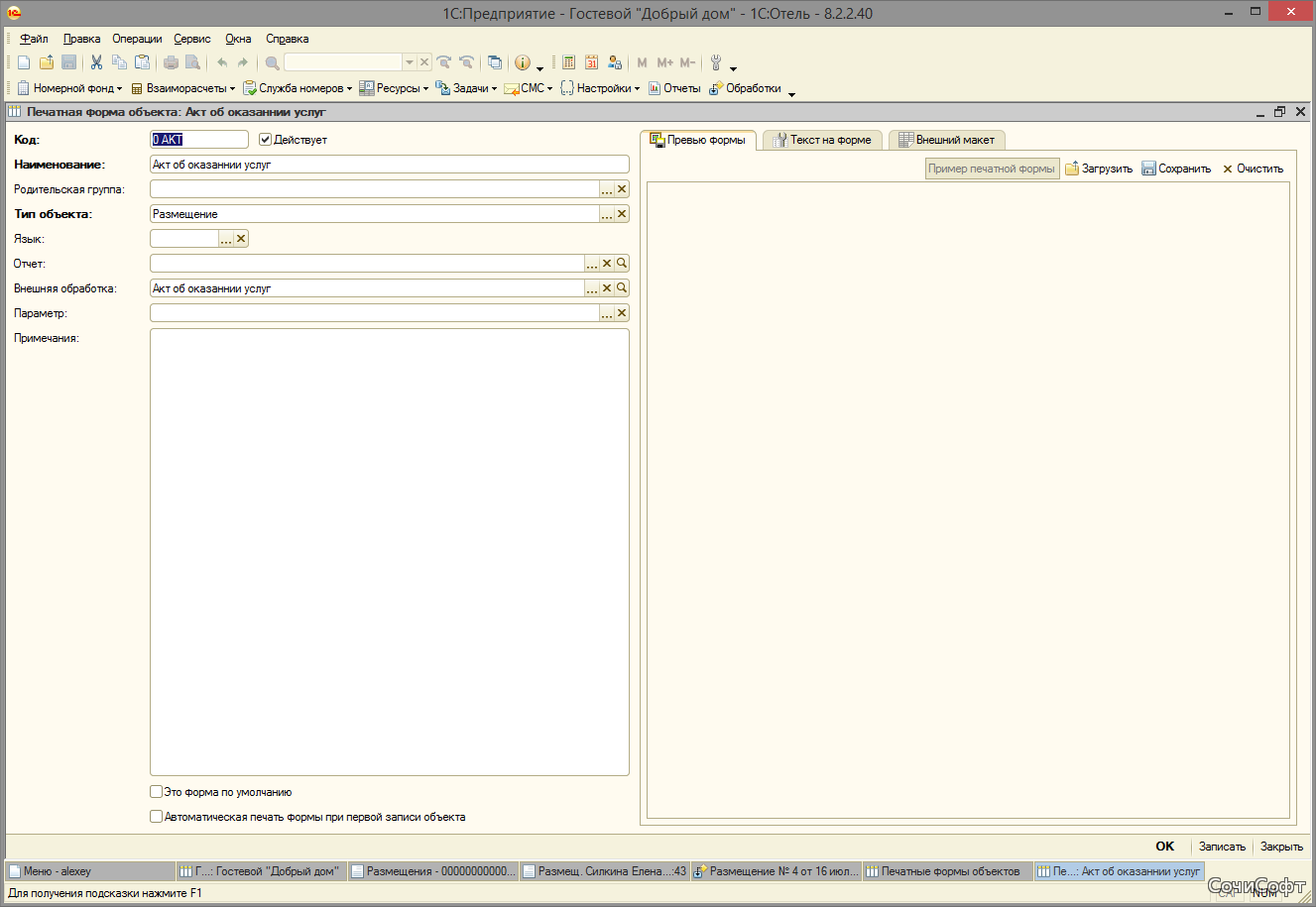Click the Очистить button
Image resolution: width=1316 pixels, height=907 pixels.
click(1253, 169)
